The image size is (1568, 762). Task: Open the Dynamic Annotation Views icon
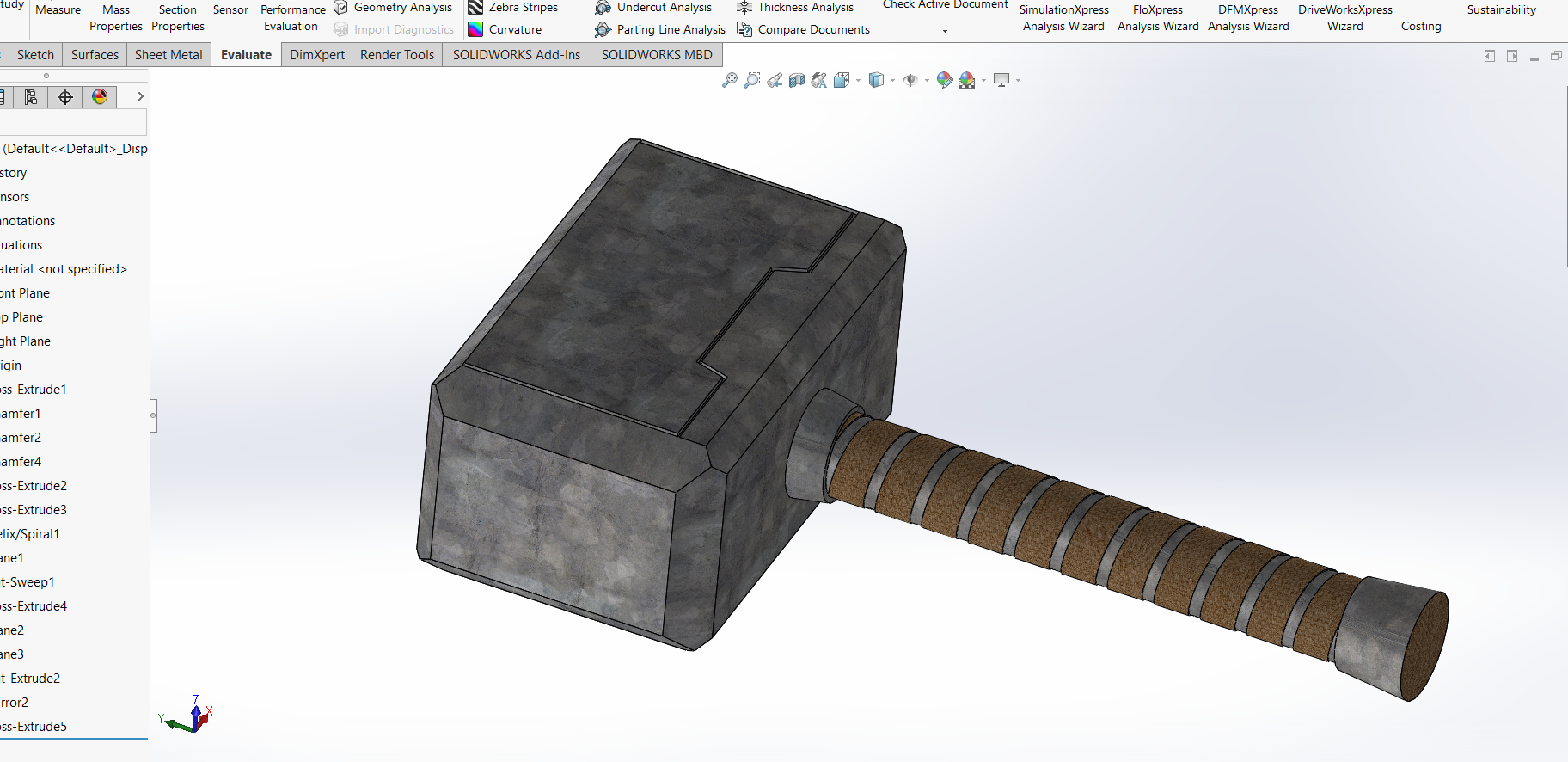click(x=819, y=80)
